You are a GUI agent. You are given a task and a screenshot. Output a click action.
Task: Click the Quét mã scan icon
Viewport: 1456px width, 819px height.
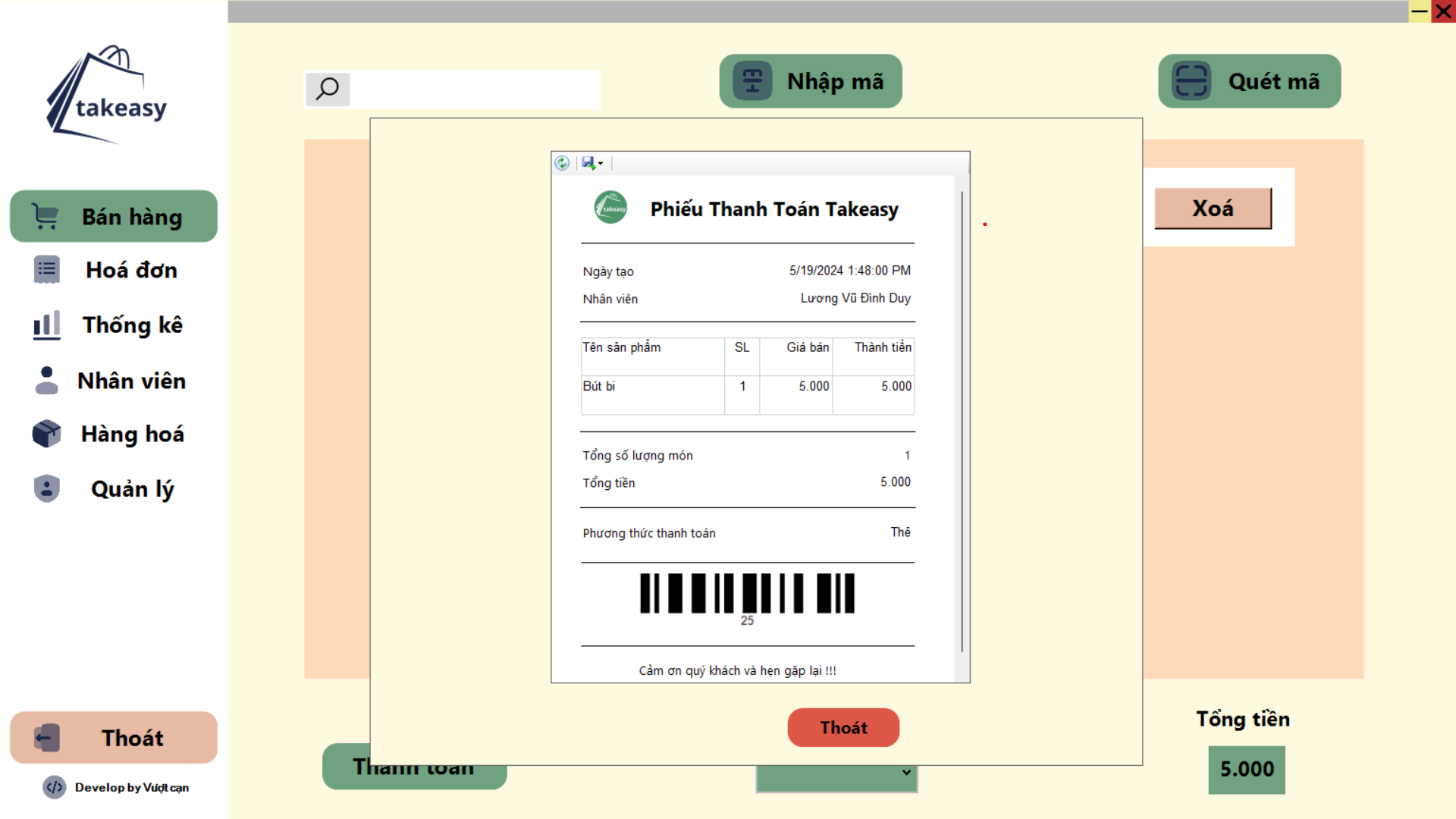[1191, 81]
